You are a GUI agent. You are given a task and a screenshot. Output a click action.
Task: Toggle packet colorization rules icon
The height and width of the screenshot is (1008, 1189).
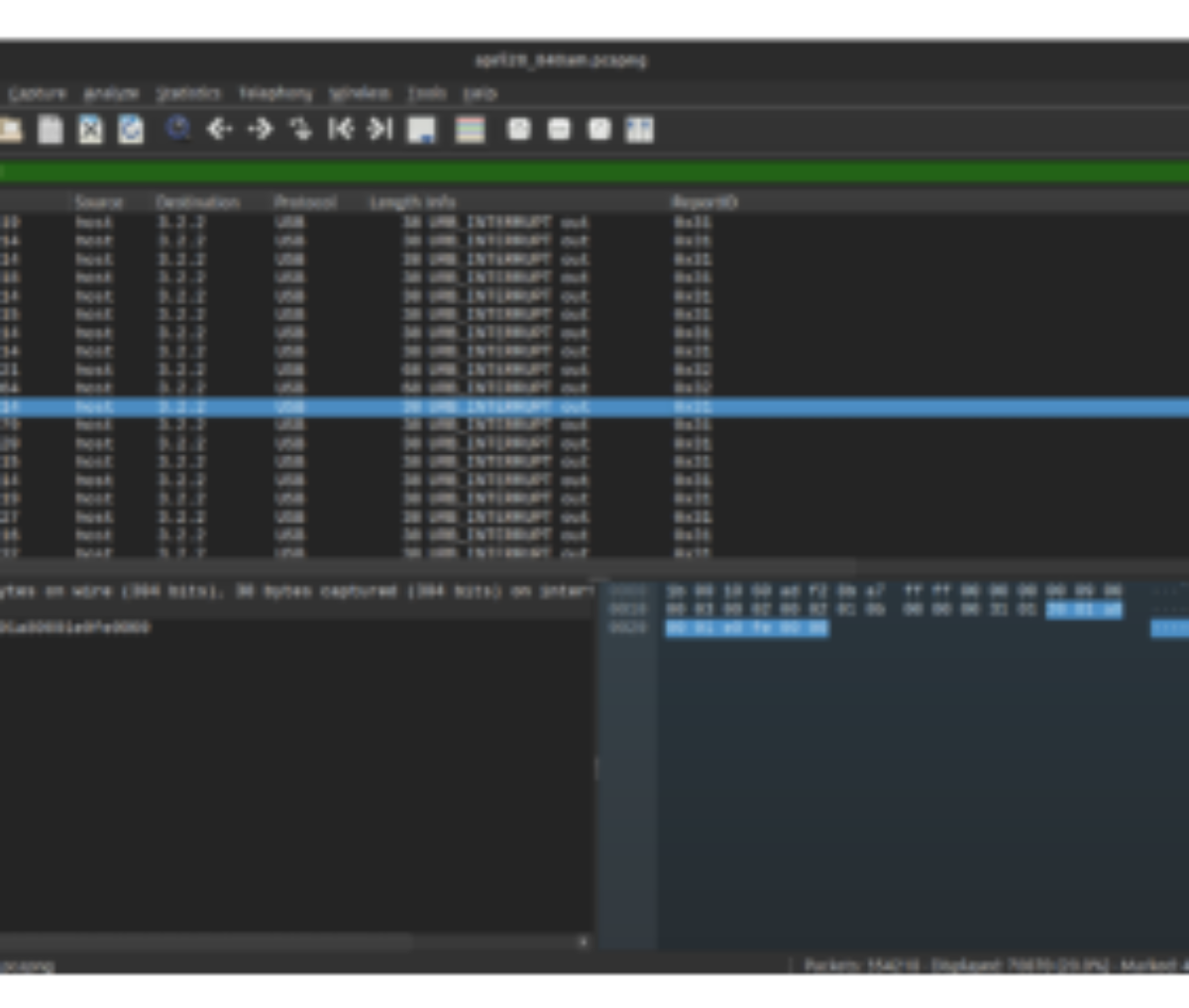[470, 130]
